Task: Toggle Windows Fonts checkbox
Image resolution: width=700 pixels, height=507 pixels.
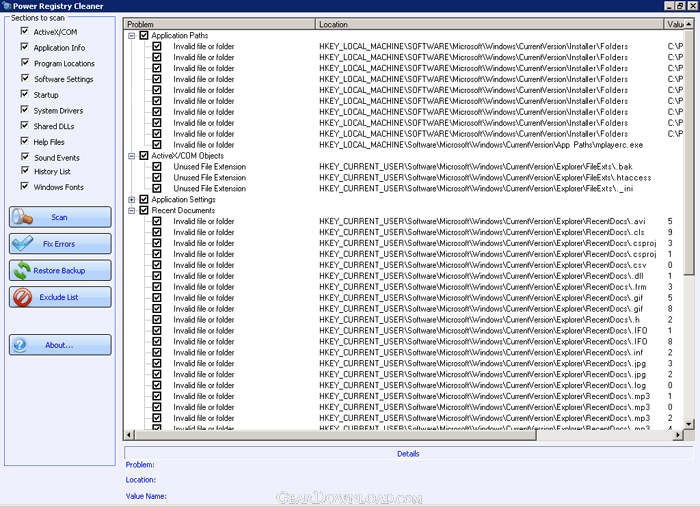Action: click(25, 186)
